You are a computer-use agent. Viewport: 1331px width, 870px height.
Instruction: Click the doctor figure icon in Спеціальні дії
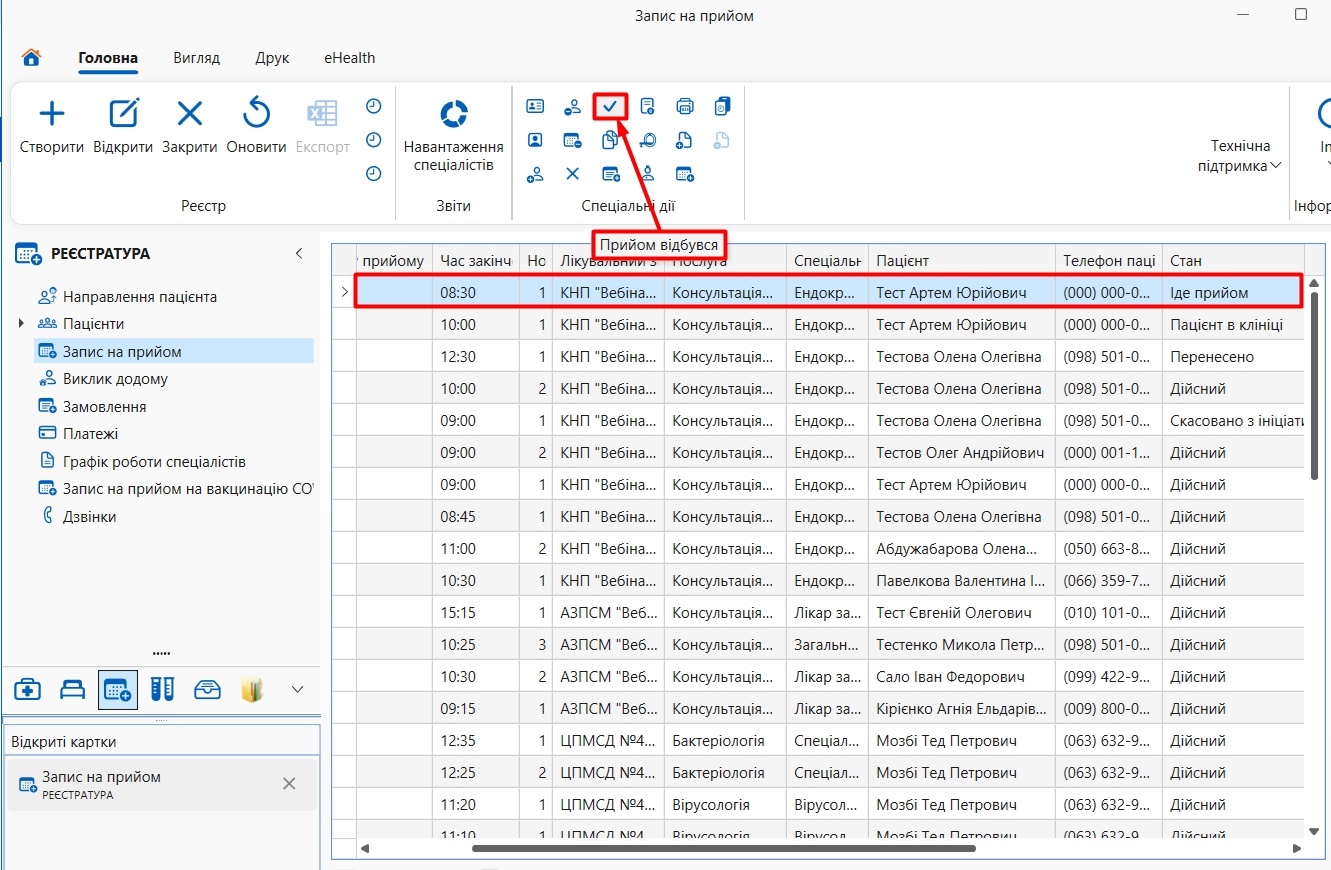pos(647,174)
